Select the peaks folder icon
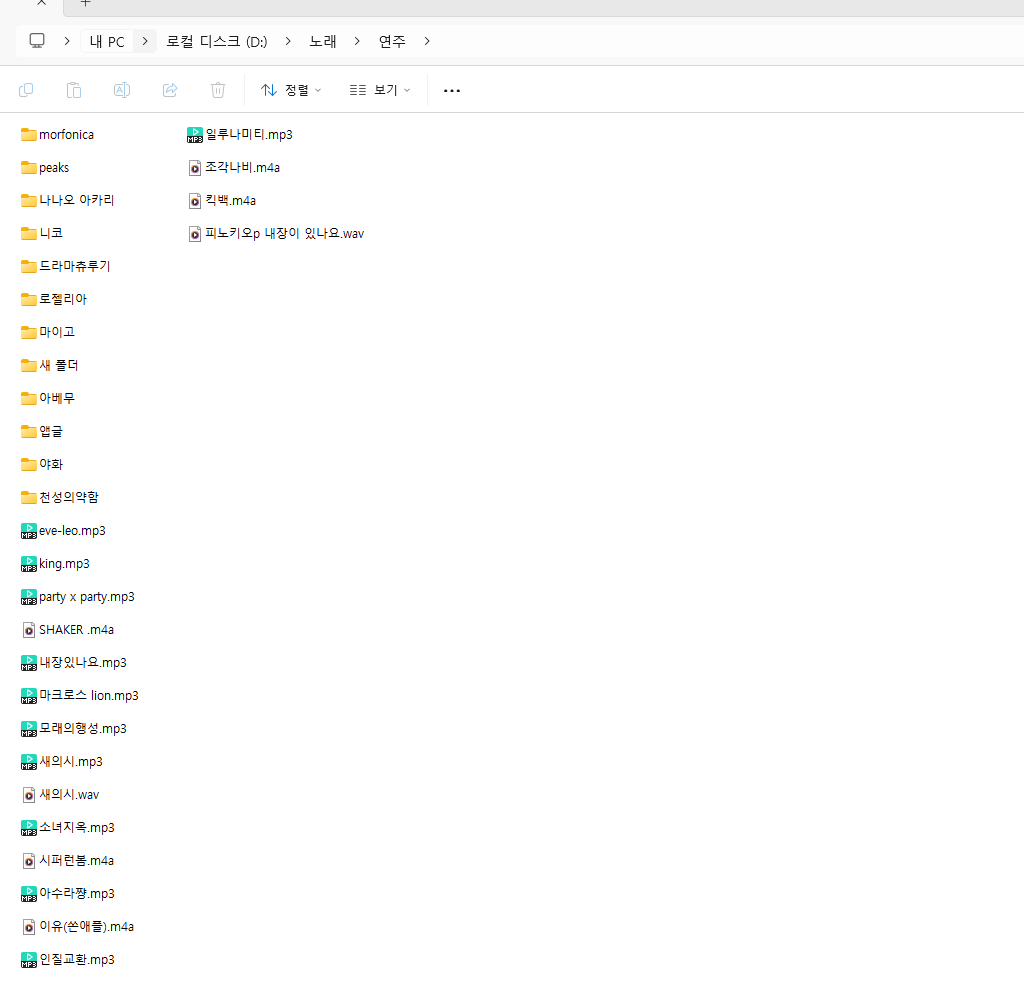Viewport: 1024px width, 985px height. (29, 168)
